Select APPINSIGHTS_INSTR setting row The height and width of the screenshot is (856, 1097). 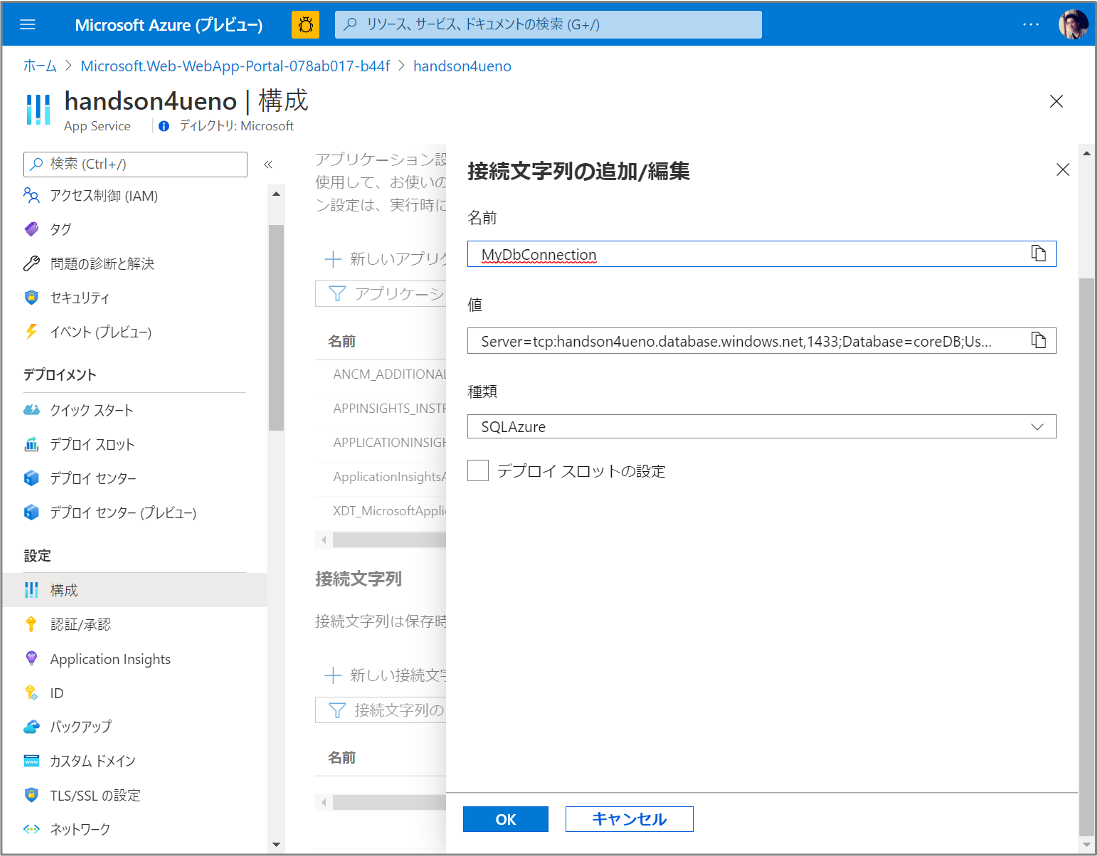[381, 408]
